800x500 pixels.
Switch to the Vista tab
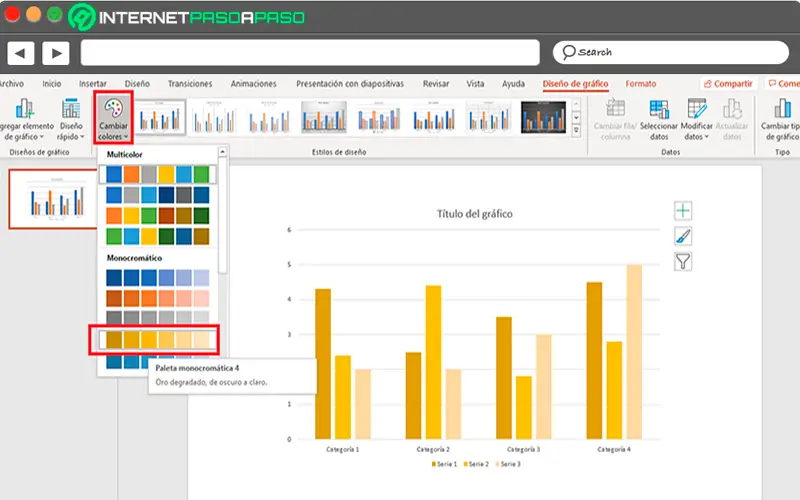(x=475, y=84)
